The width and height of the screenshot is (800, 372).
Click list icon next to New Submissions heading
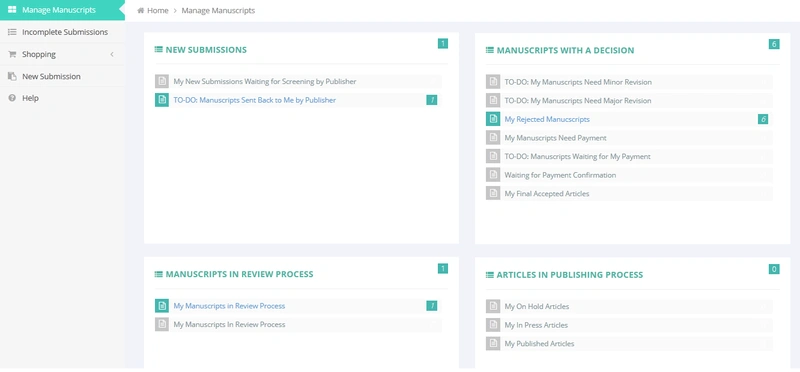[x=159, y=49]
